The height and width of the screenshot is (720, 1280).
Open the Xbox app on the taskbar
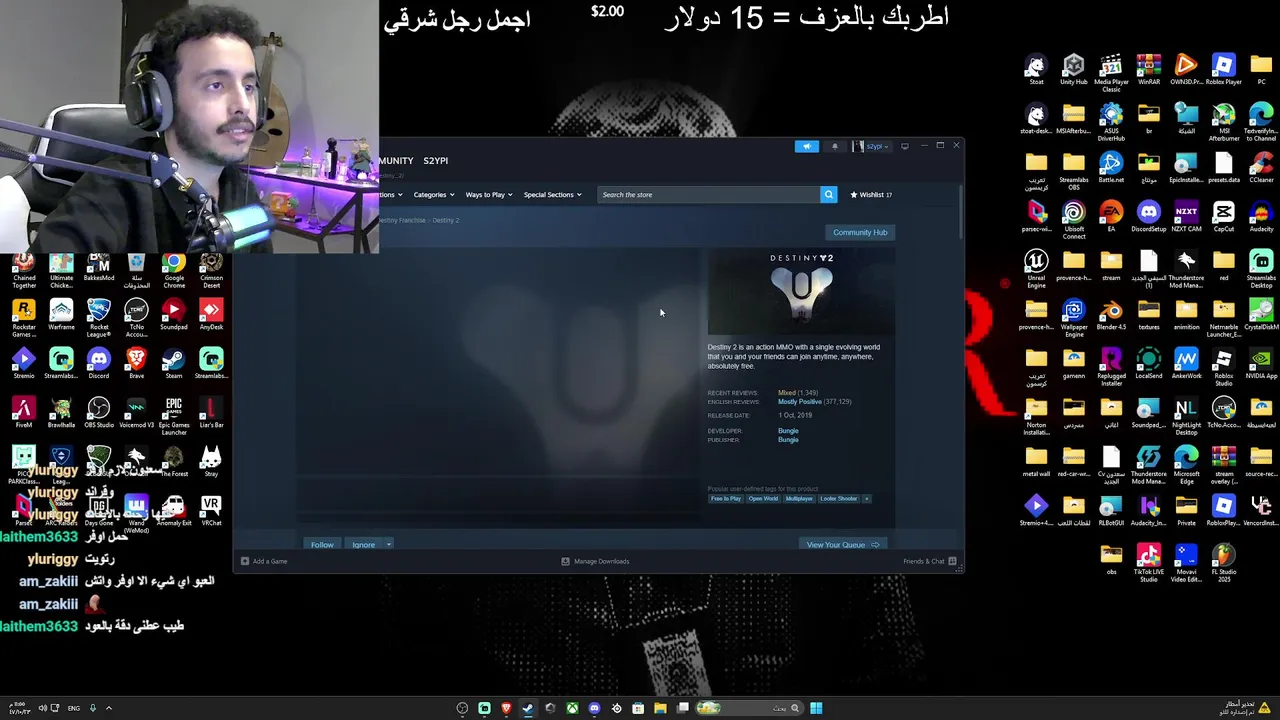point(572,708)
